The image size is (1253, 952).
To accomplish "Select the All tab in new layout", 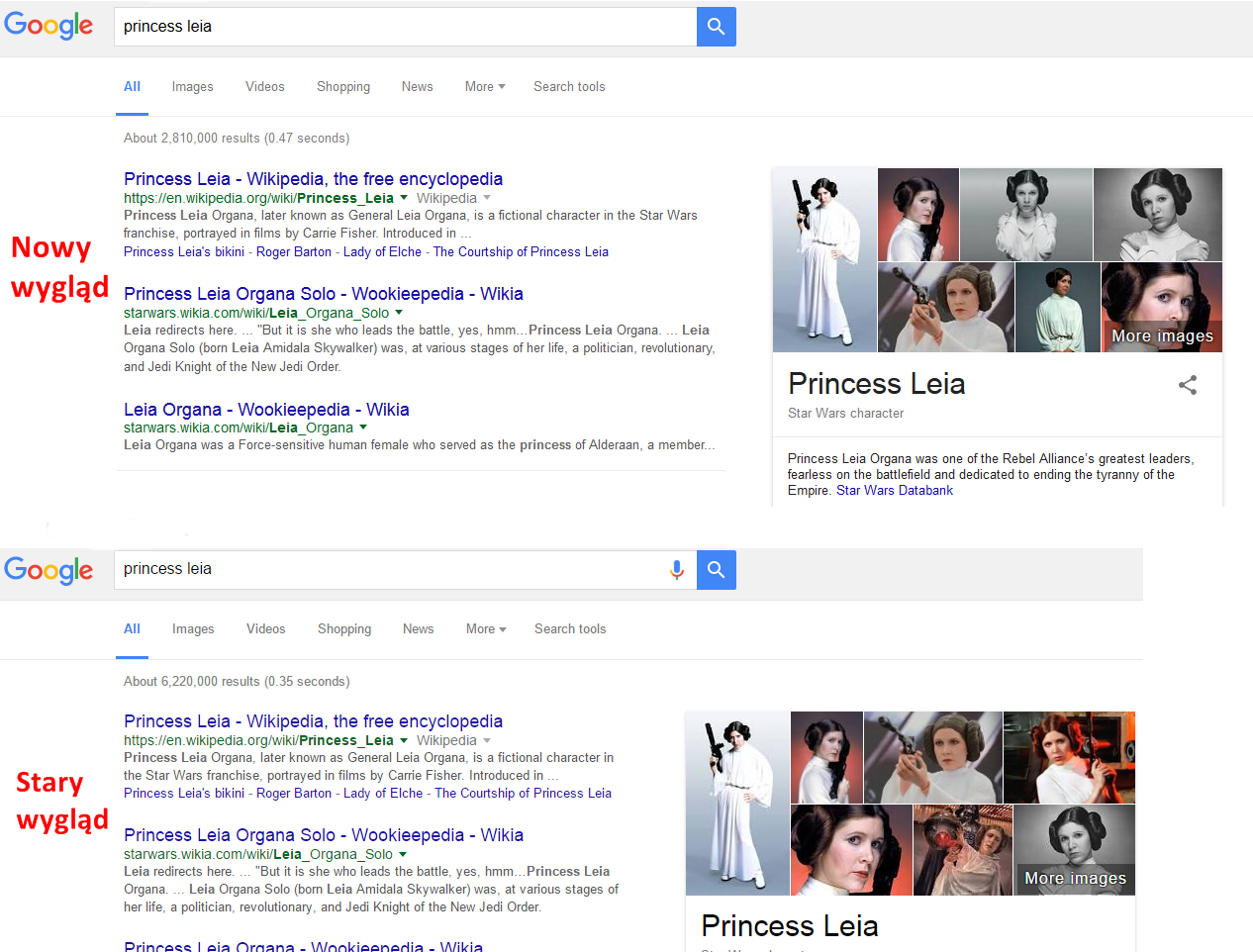I will point(132,87).
